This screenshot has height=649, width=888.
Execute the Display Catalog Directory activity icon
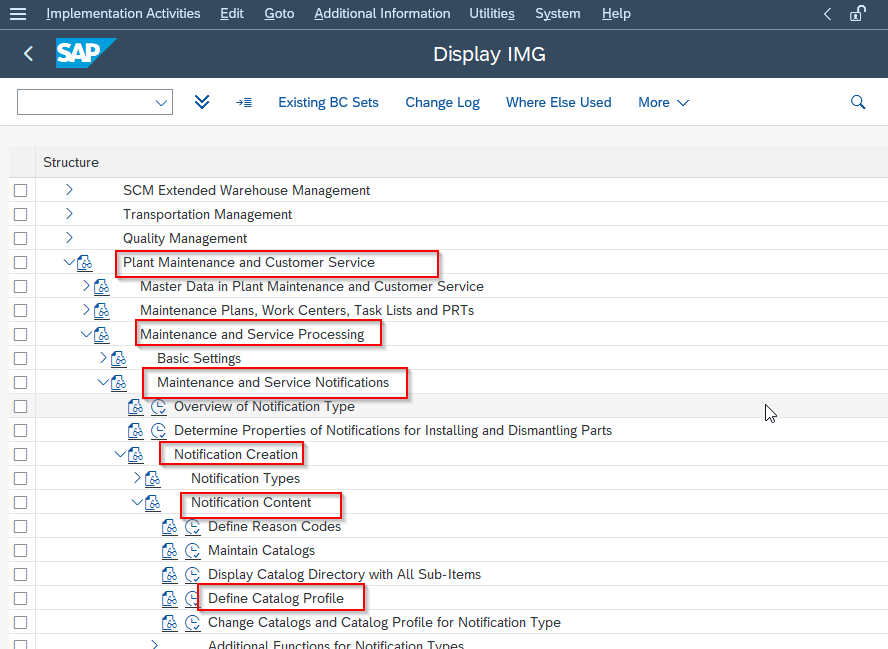point(193,575)
